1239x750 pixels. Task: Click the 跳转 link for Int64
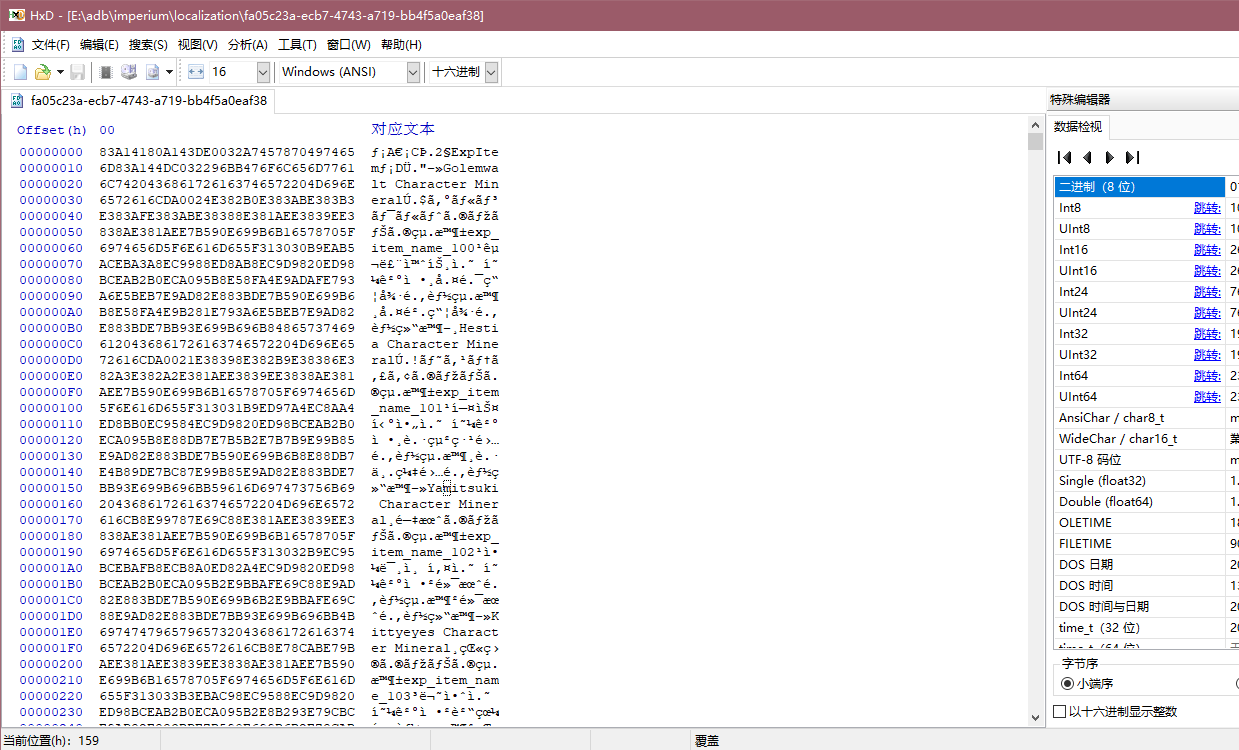(1207, 376)
